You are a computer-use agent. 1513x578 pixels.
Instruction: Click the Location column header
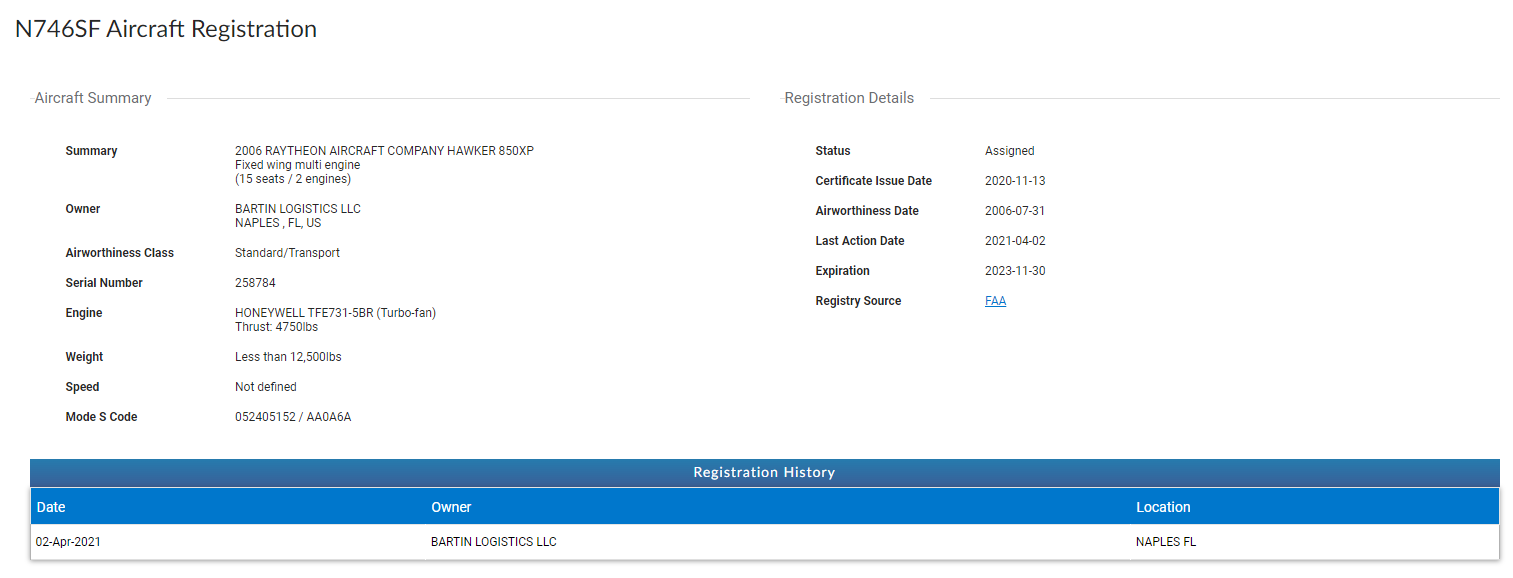(1163, 507)
